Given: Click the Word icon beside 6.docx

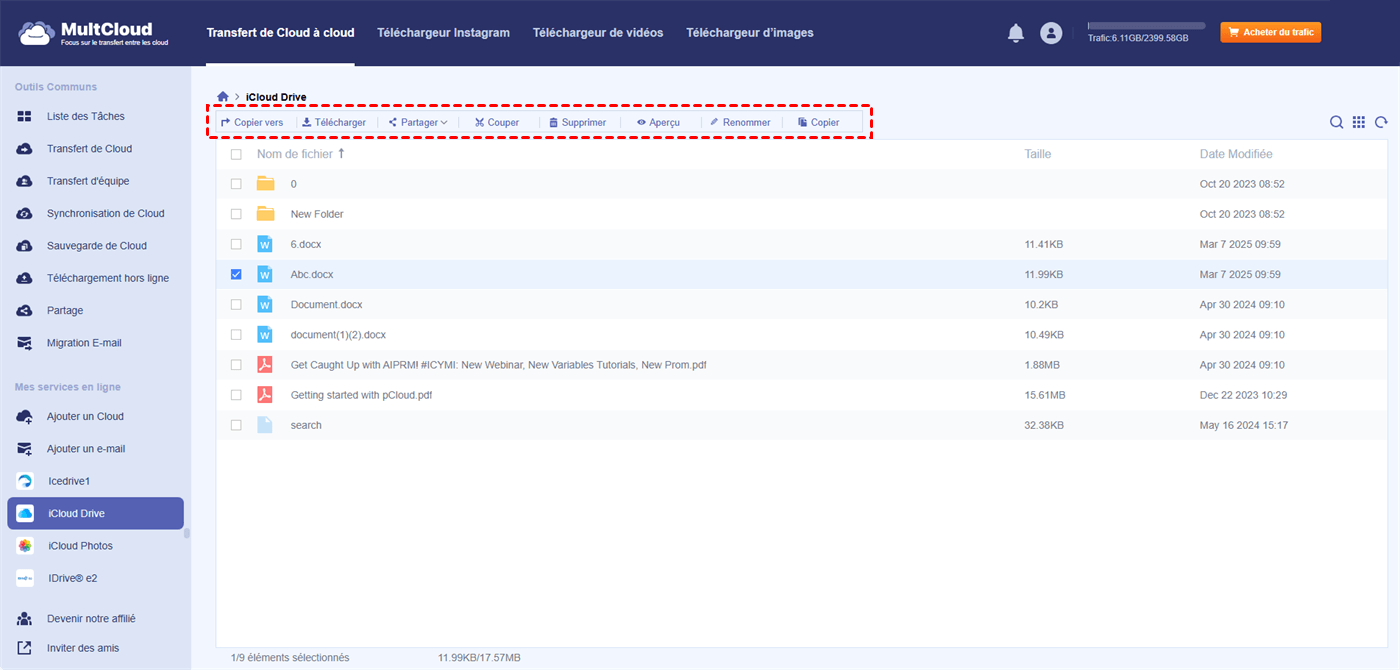Looking at the screenshot, I should [265, 244].
